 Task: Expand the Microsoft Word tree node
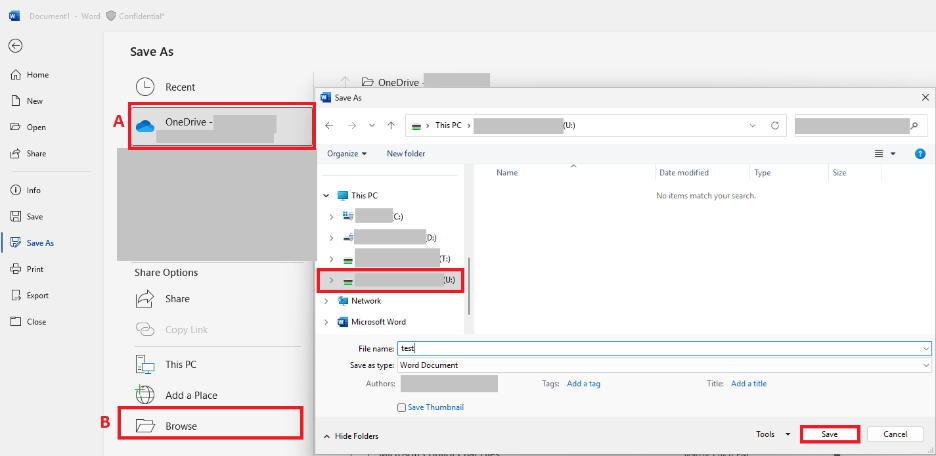[326, 322]
